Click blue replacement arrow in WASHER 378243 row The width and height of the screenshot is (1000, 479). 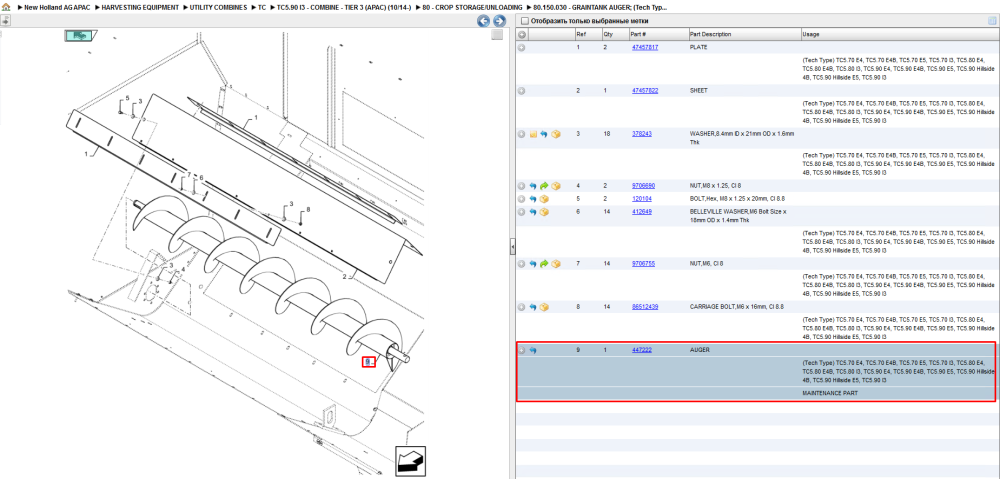[x=544, y=134]
